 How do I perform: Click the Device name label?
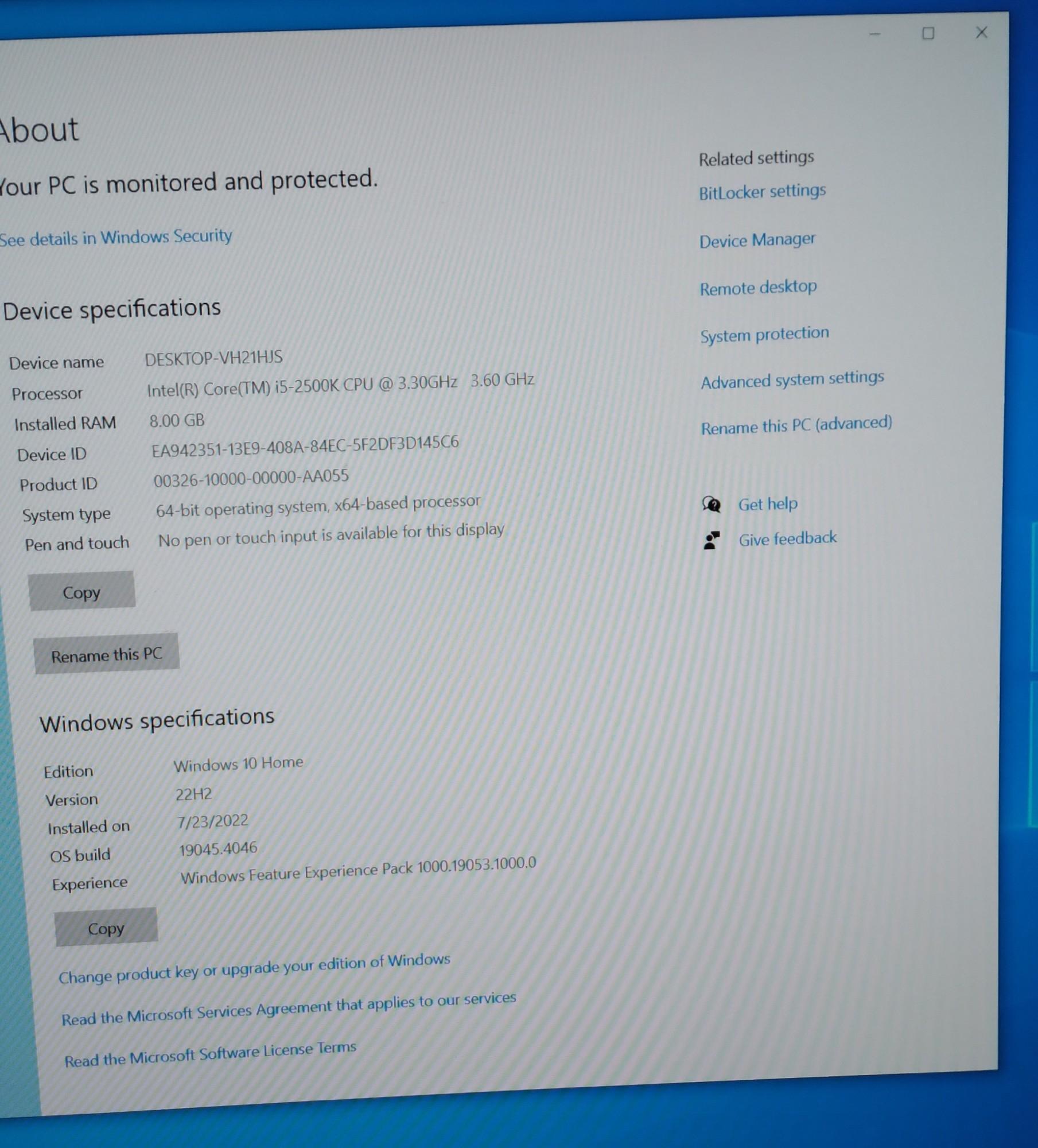[56, 363]
